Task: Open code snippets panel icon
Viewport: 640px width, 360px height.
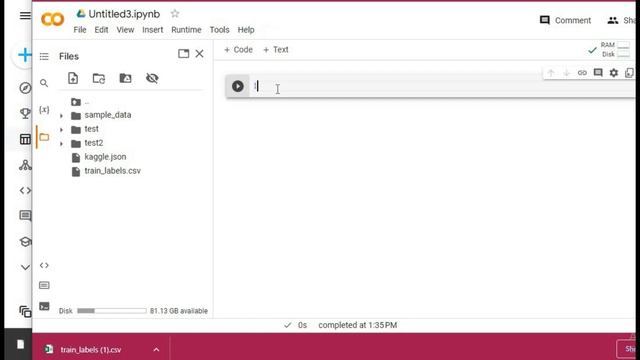Action: click(44, 265)
